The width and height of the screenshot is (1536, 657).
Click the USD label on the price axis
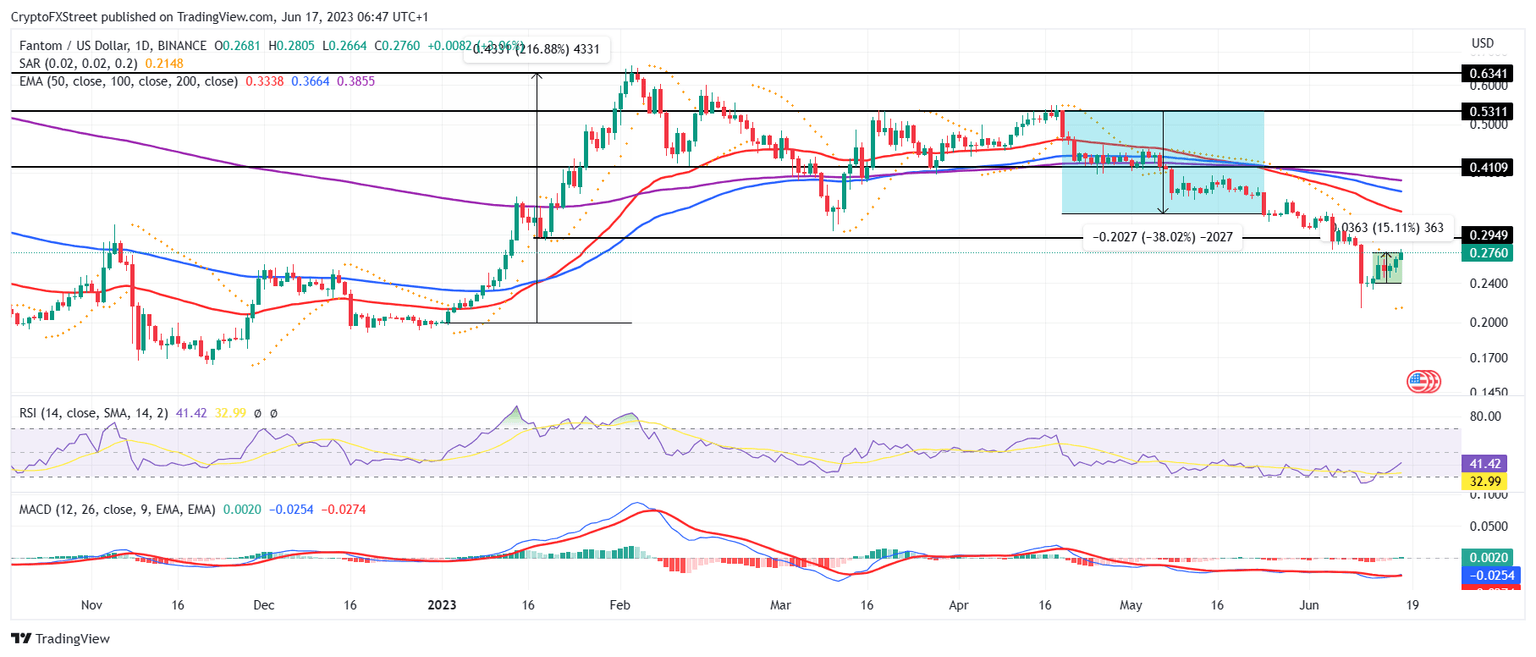coord(1481,43)
